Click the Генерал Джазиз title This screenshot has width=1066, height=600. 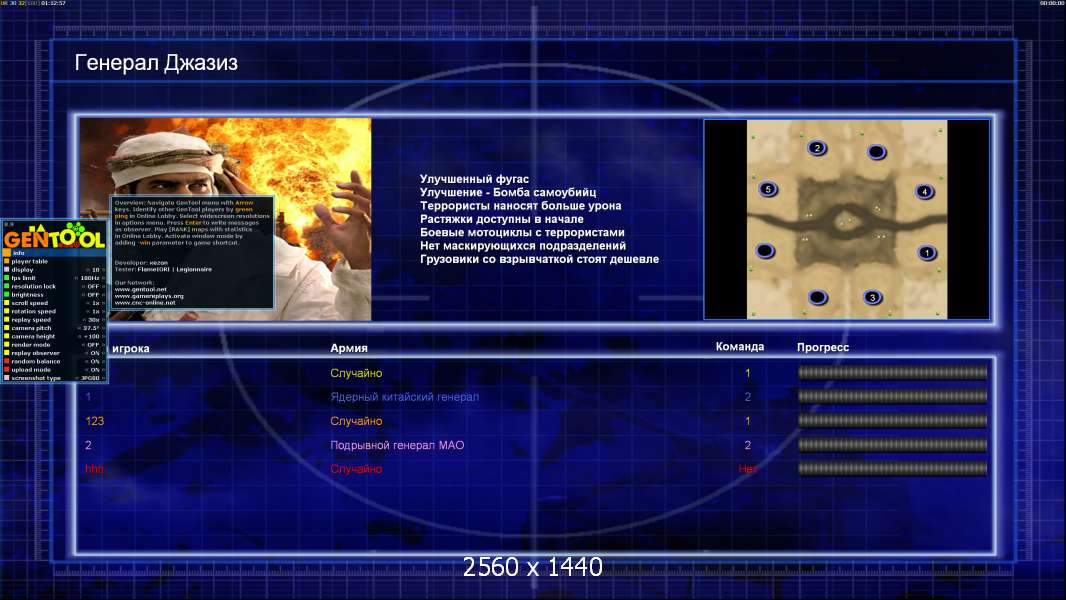156,63
